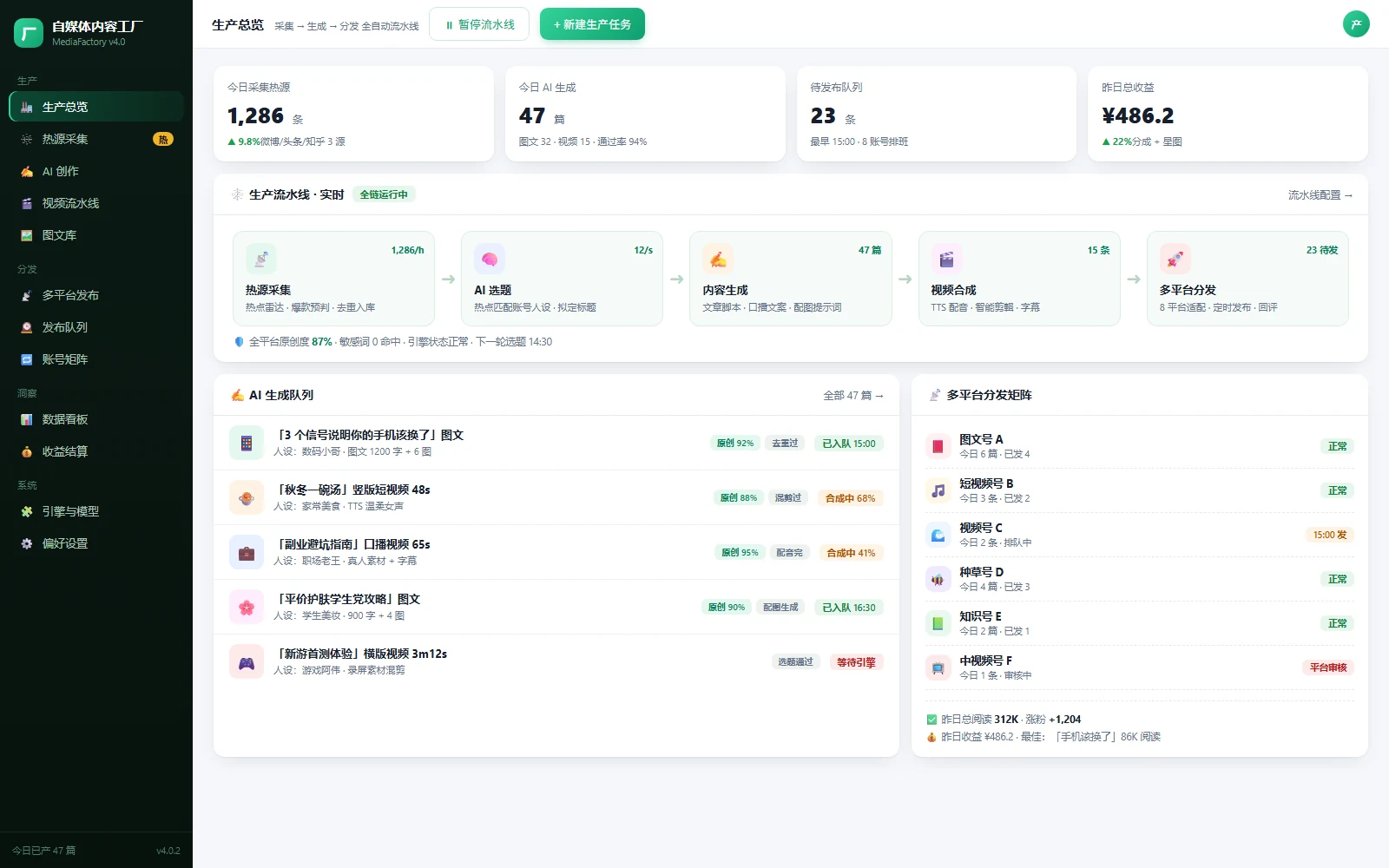Open 收益结算 sidebar entry
The width and height of the screenshot is (1389, 868).
[x=96, y=451]
